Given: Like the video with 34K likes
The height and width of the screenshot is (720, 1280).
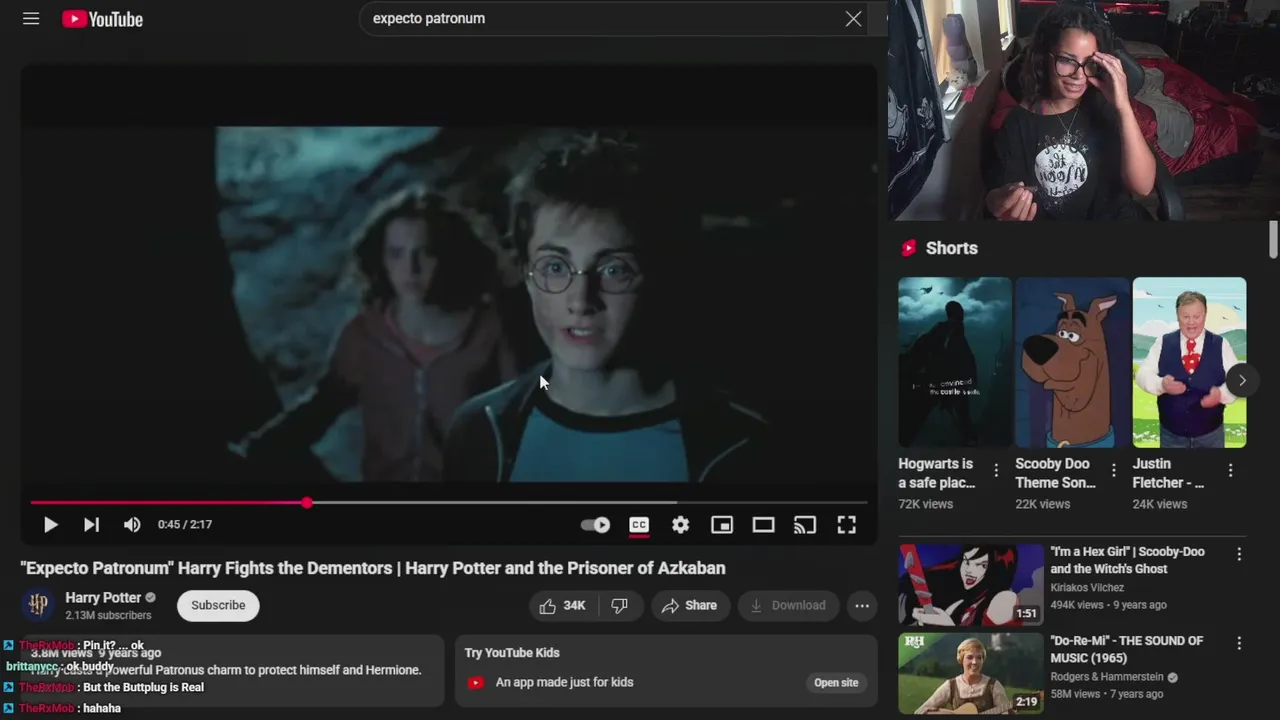Looking at the screenshot, I should pos(563,605).
